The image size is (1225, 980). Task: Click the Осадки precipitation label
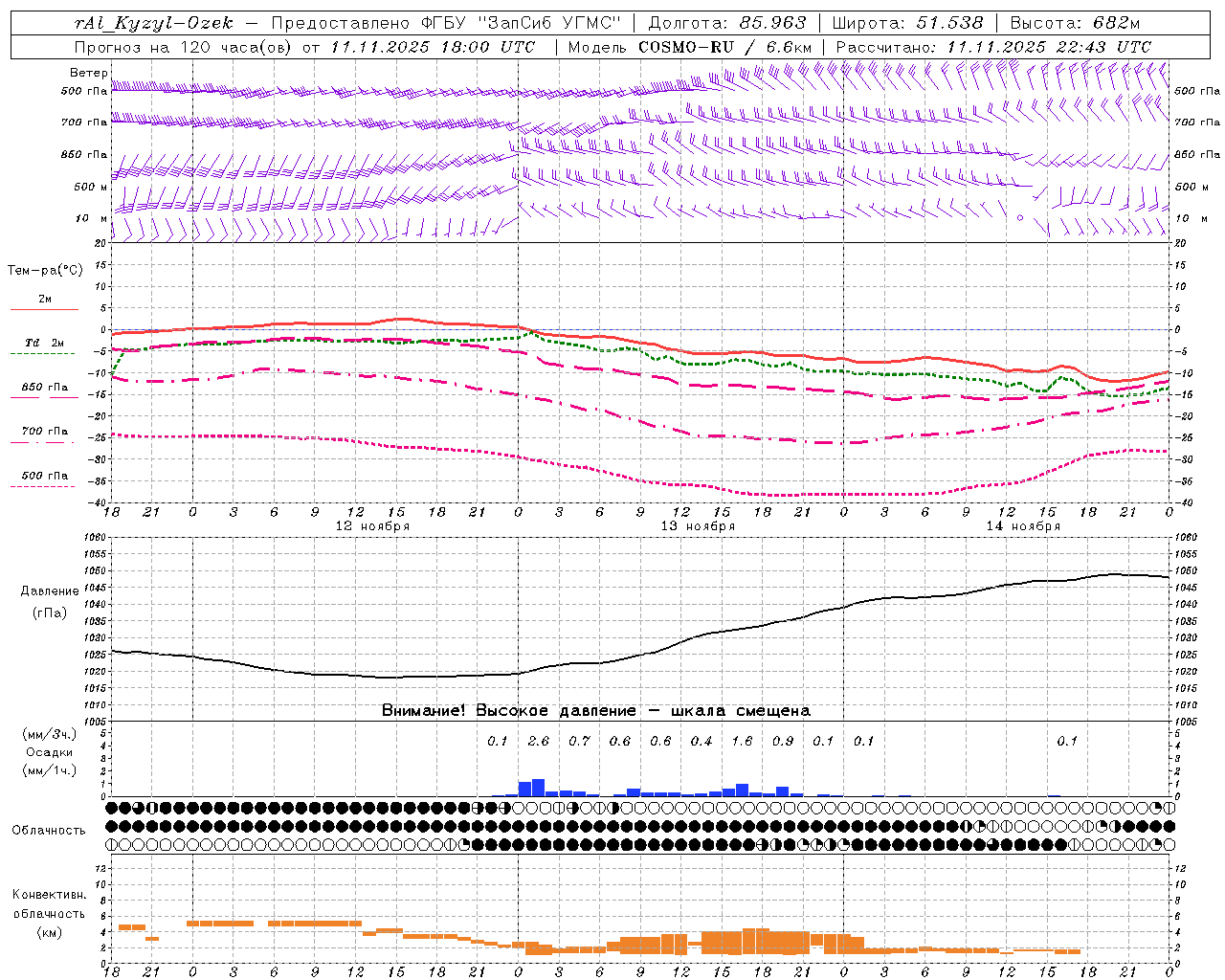tap(50, 752)
